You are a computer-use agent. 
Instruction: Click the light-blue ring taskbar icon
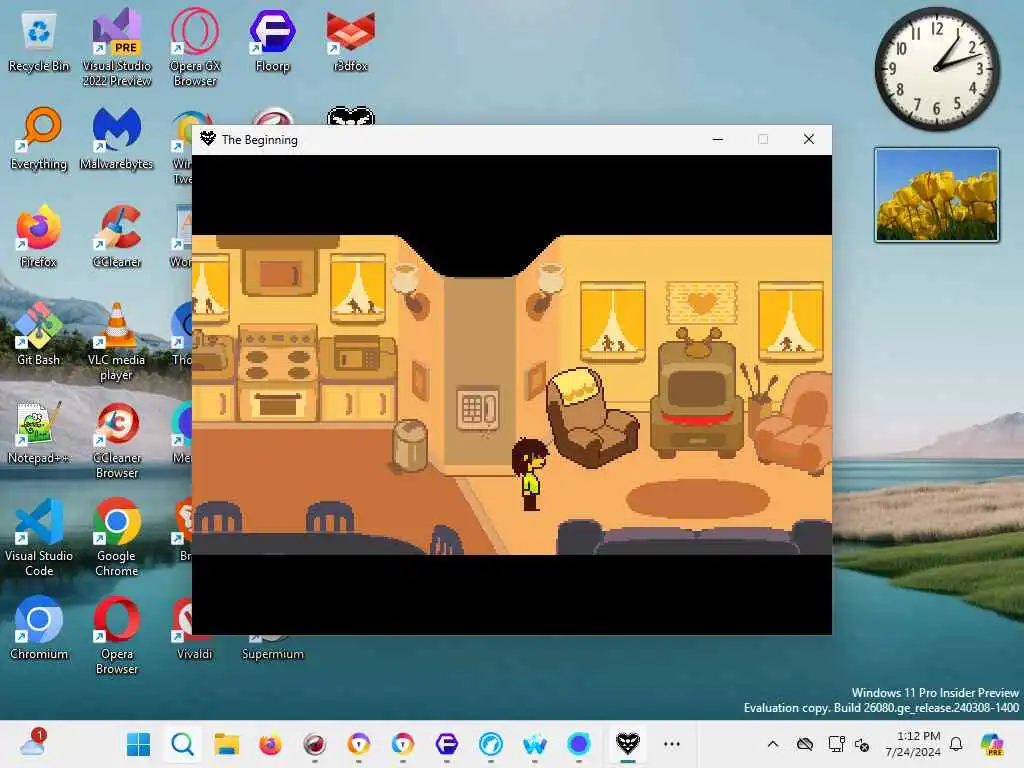(491, 744)
